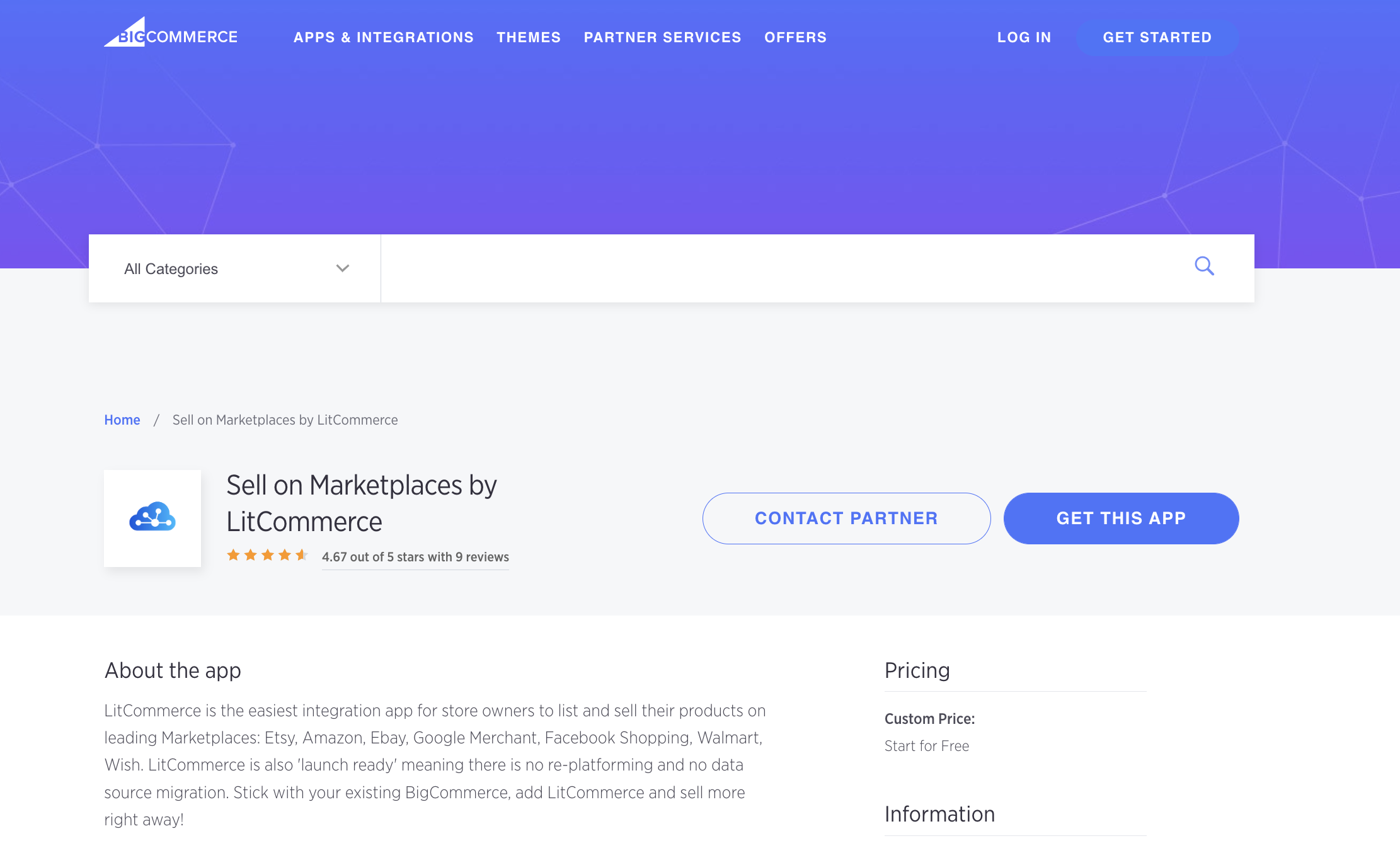The width and height of the screenshot is (1400, 848).
Task: Click the Apps & Integrations menu item
Action: click(x=383, y=37)
